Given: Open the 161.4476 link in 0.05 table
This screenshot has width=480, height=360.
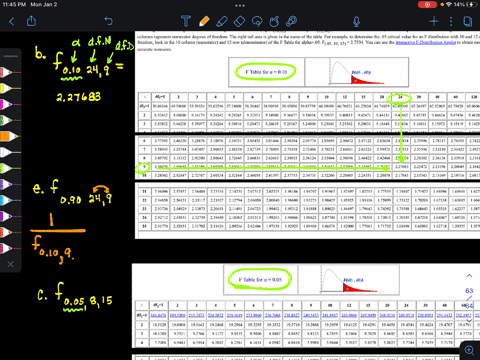Looking at the screenshot, I should [158, 315].
